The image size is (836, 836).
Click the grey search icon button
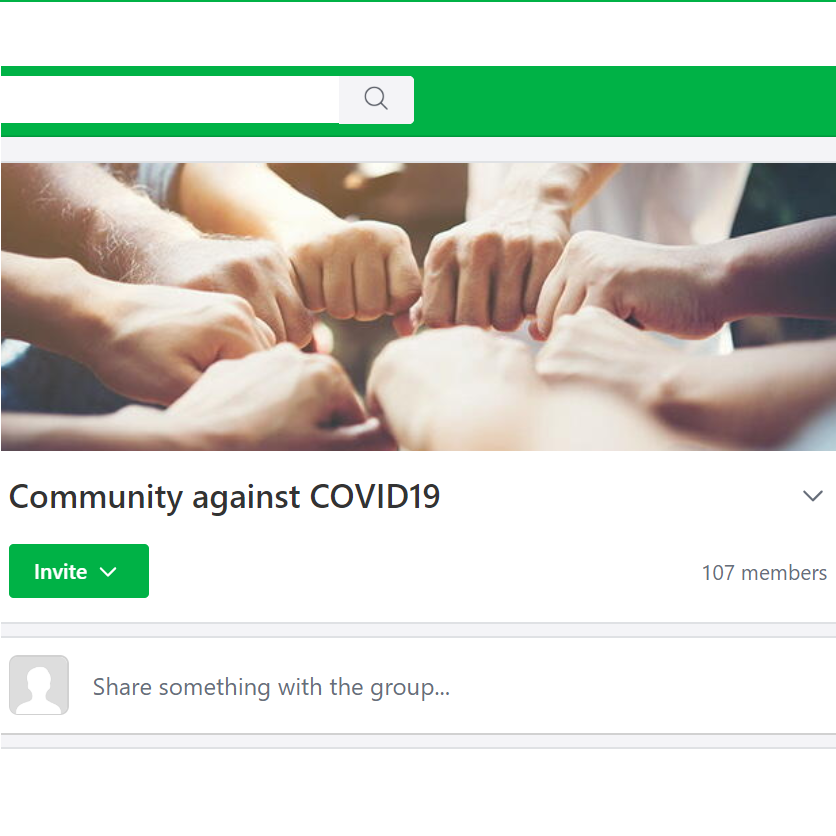click(376, 100)
